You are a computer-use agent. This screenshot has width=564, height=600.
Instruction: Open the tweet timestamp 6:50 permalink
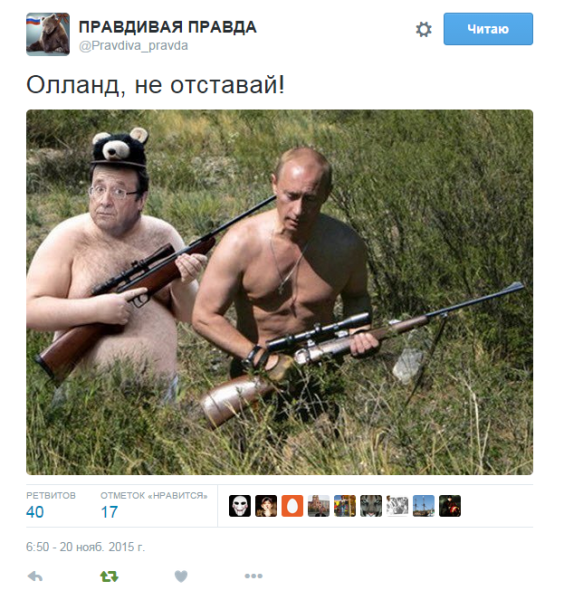tap(85, 547)
